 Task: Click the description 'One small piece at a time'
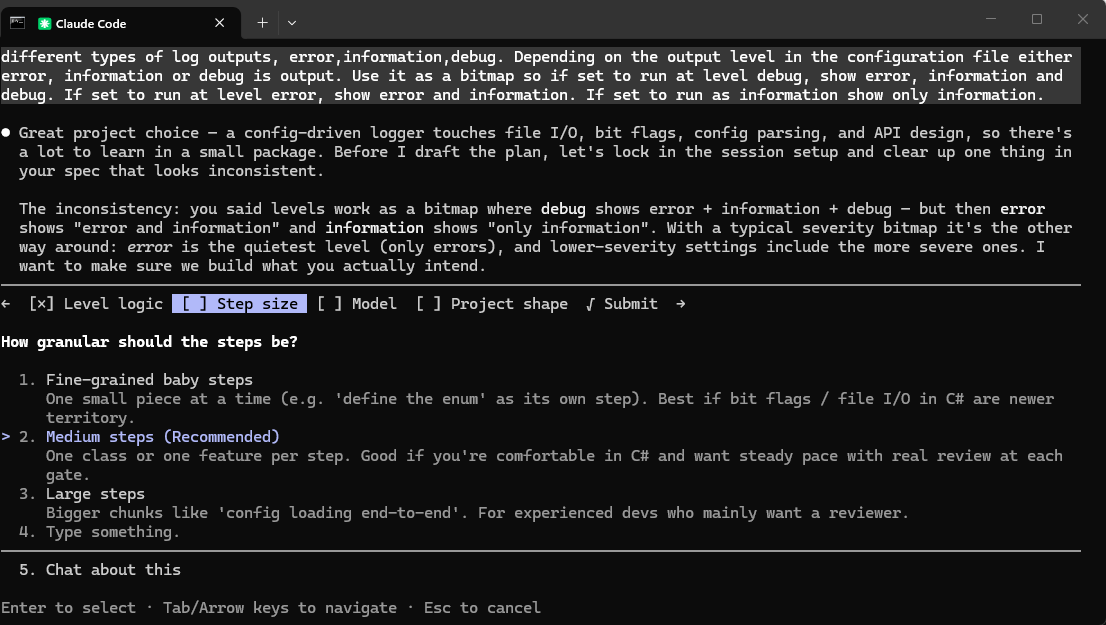pyautogui.click(x=550, y=408)
